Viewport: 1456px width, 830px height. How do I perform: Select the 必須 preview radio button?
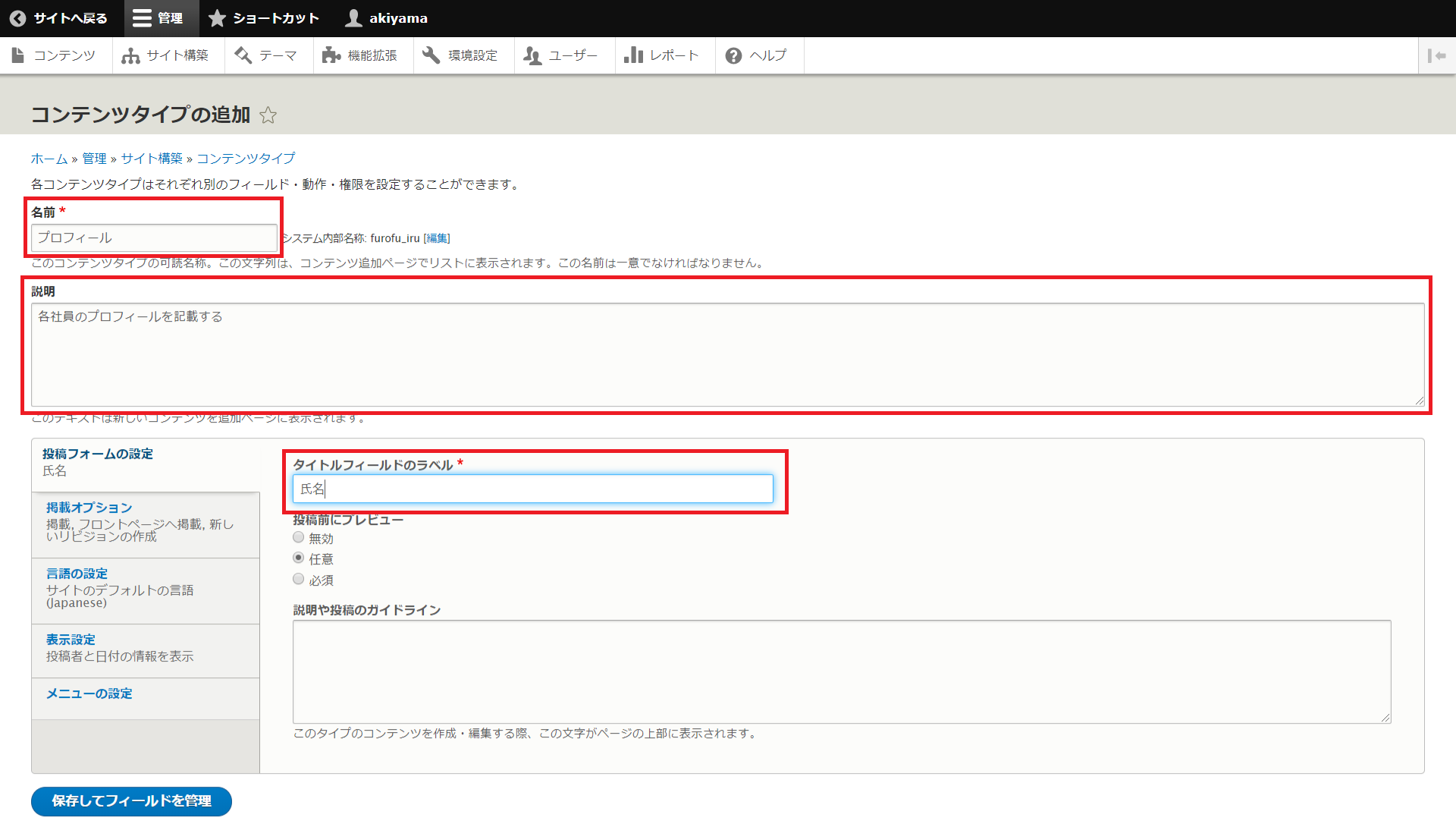click(x=299, y=579)
